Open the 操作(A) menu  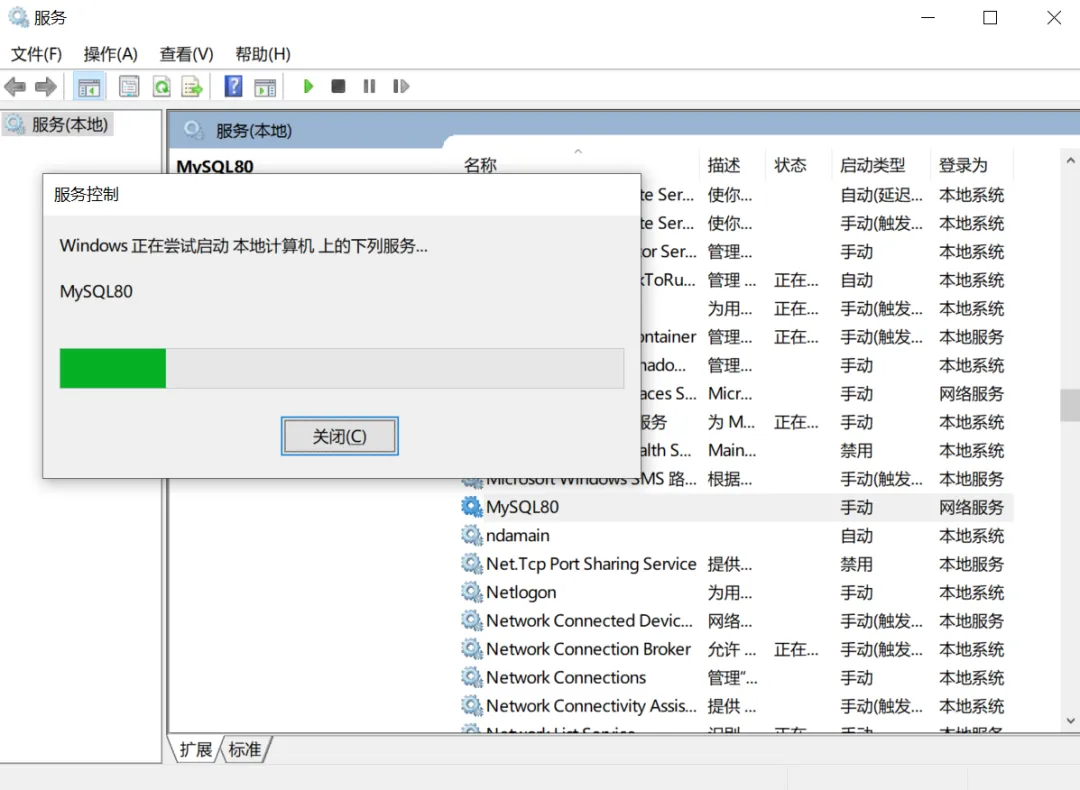click(x=111, y=54)
